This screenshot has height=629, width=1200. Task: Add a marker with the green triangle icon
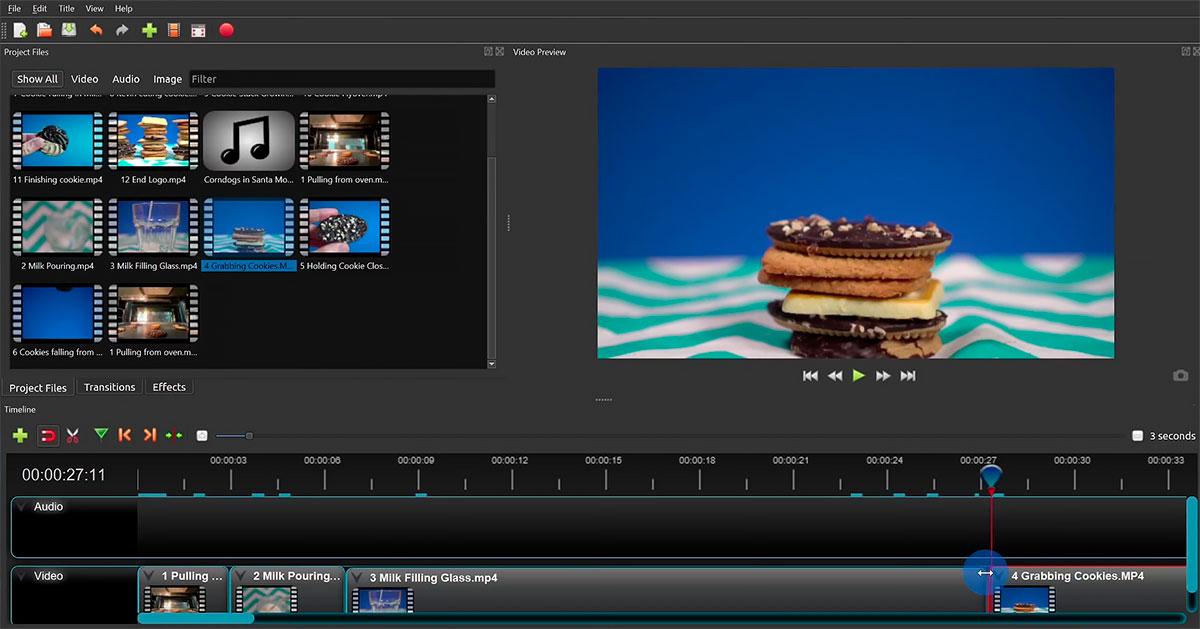[100, 435]
